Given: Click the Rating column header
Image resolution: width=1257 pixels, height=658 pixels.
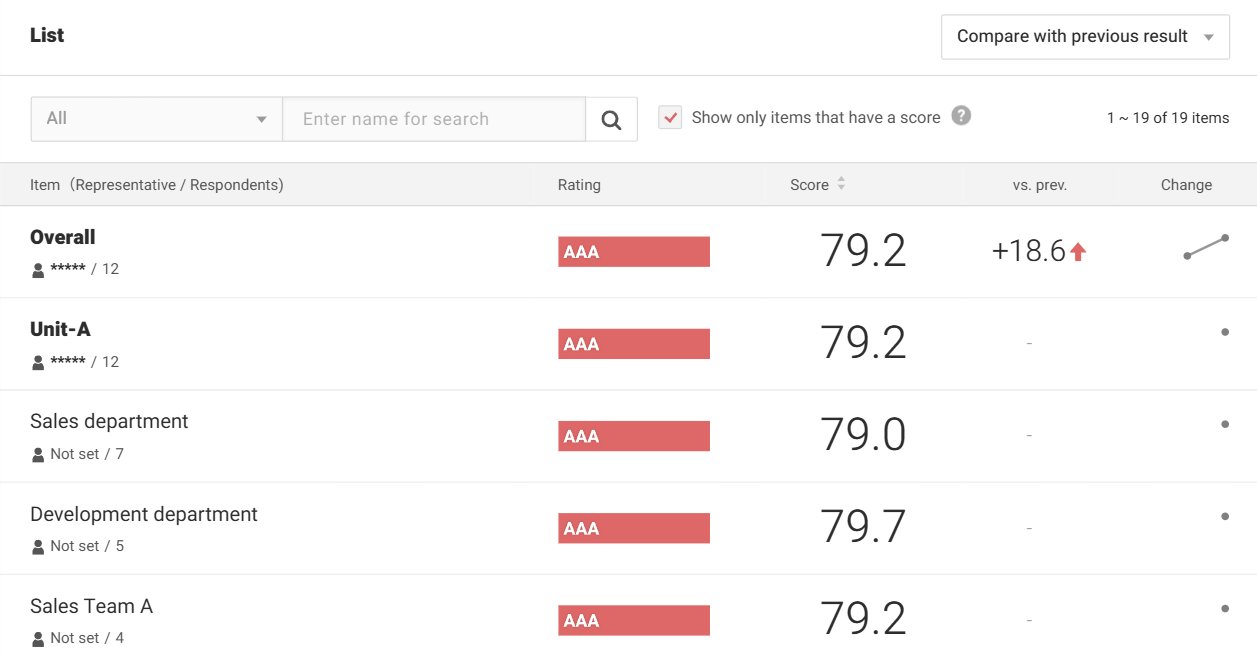Looking at the screenshot, I should 579,185.
